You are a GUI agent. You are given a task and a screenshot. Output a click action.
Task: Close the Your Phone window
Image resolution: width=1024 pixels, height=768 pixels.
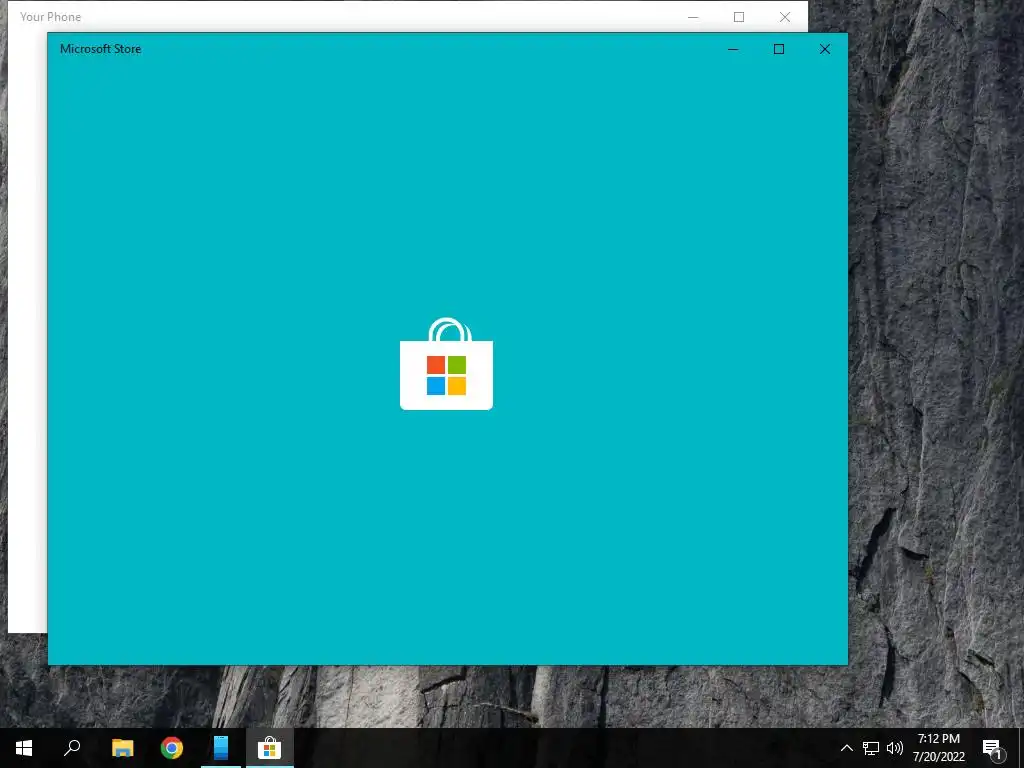(785, 17)
